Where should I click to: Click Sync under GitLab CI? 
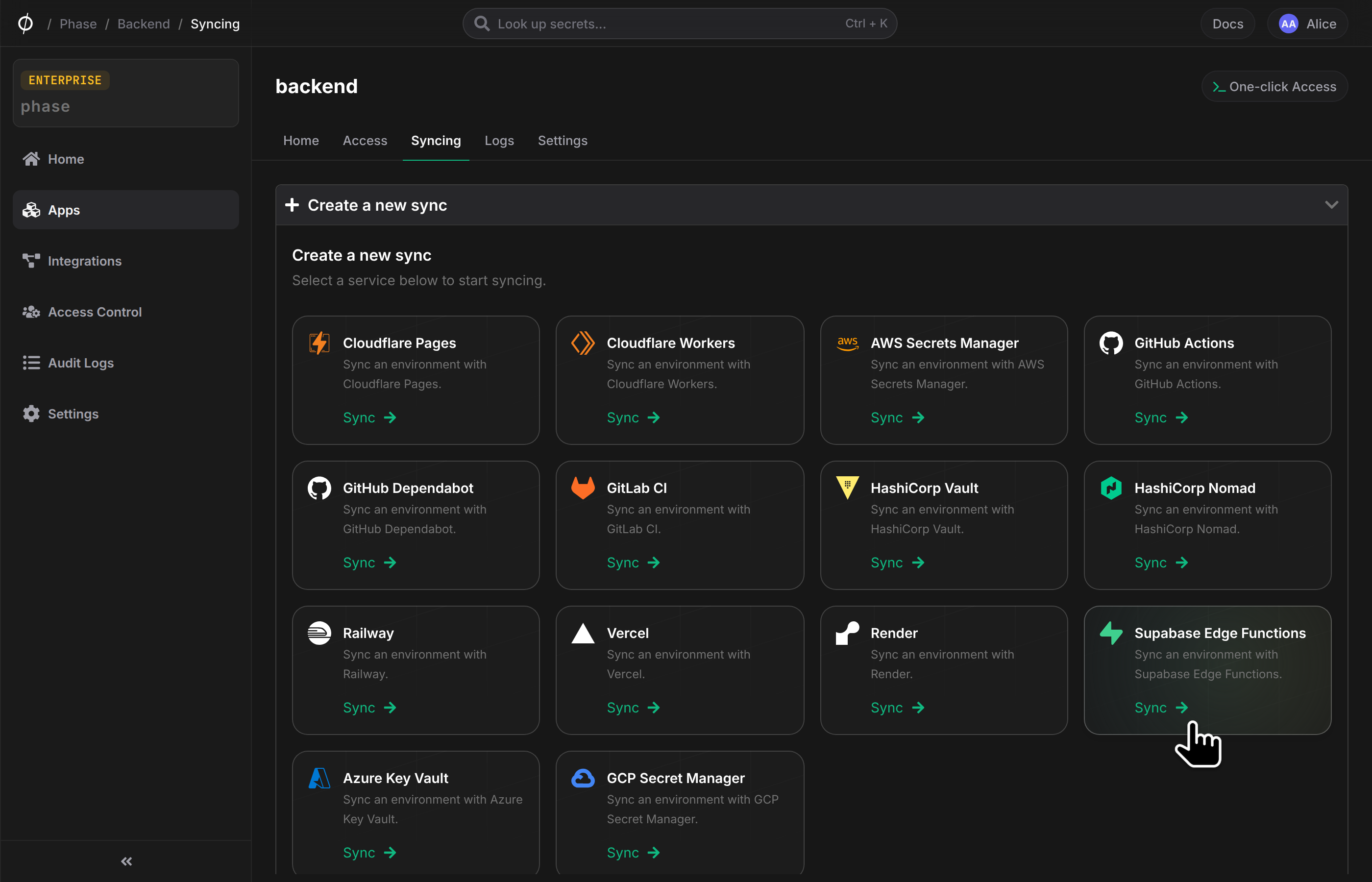pos(633,563)
